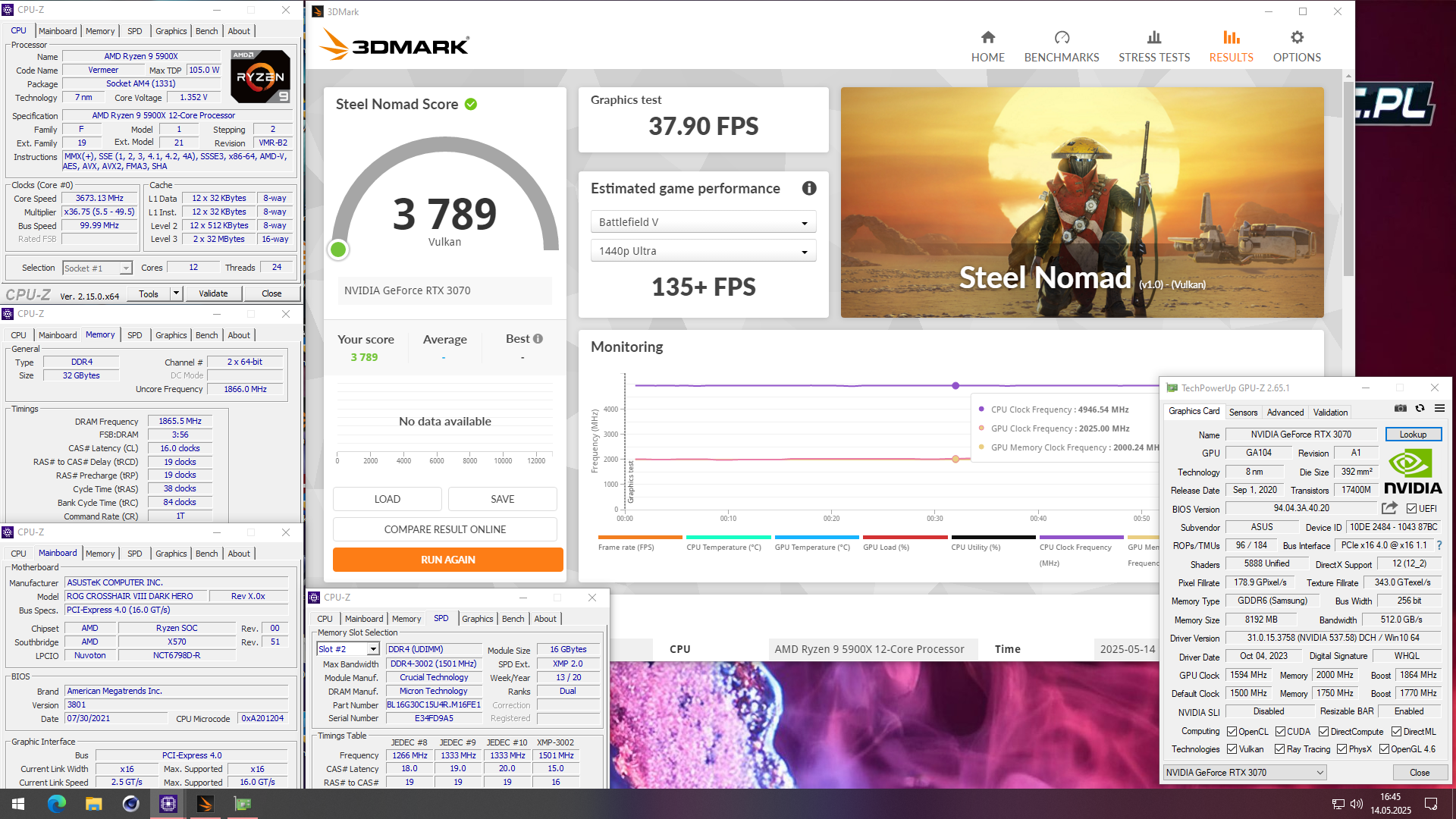
Task: Click the Bus Interface question mark in GPU-Z
Action: [1439, 545]
